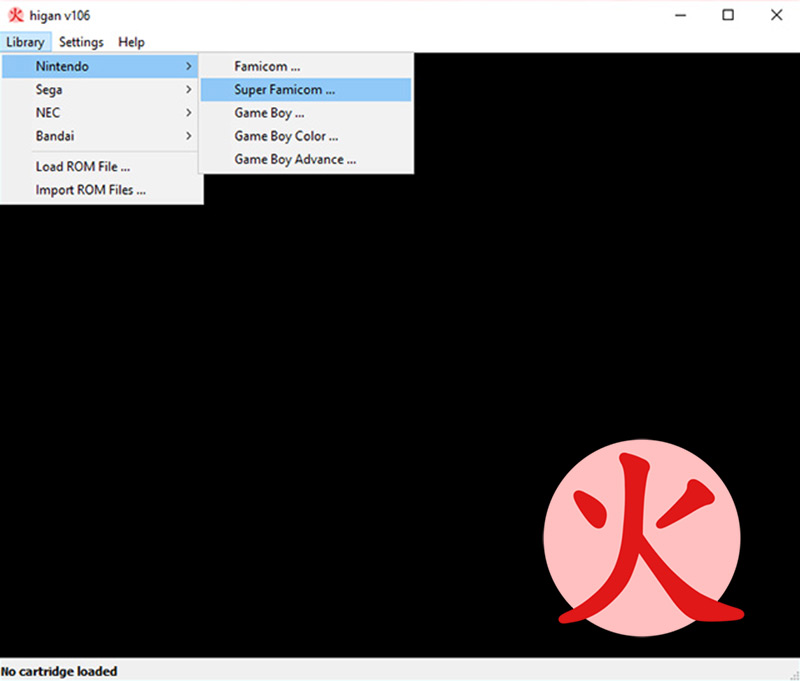Open the Settings menu
The image size is (800, 681).
click(81, 42)
